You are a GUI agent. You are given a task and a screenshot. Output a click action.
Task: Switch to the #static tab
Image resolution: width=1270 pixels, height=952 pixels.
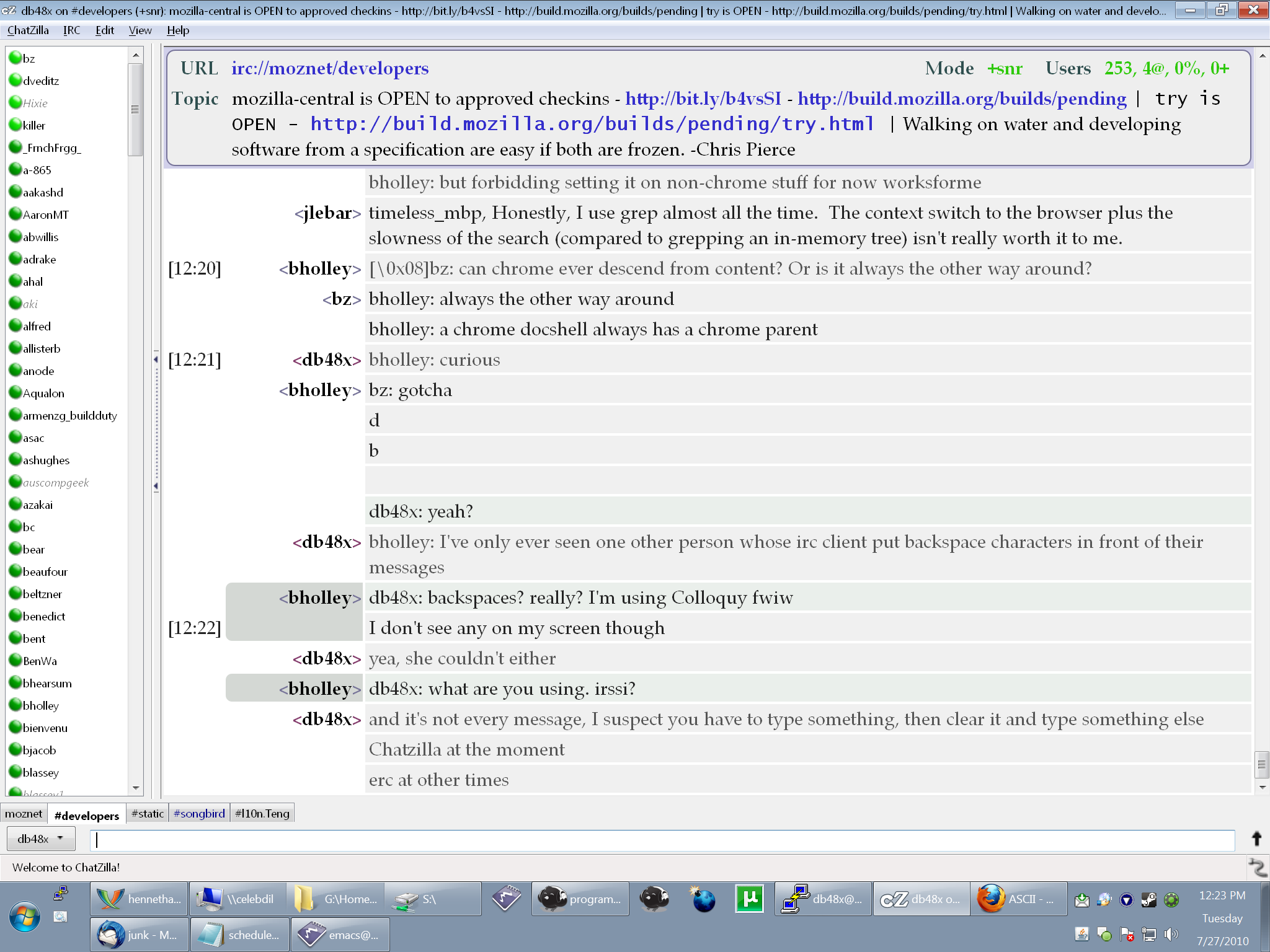pyautogui.click(x=148, y=813)
